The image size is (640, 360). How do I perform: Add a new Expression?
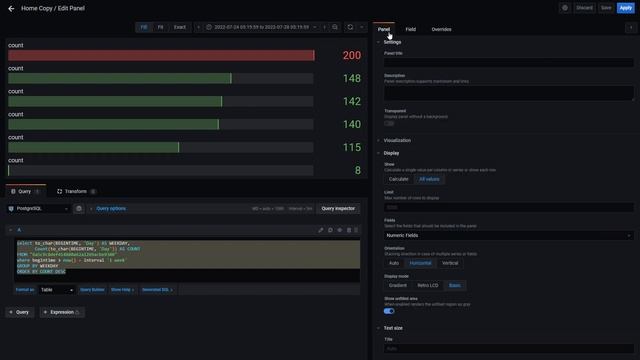point(62,312)
